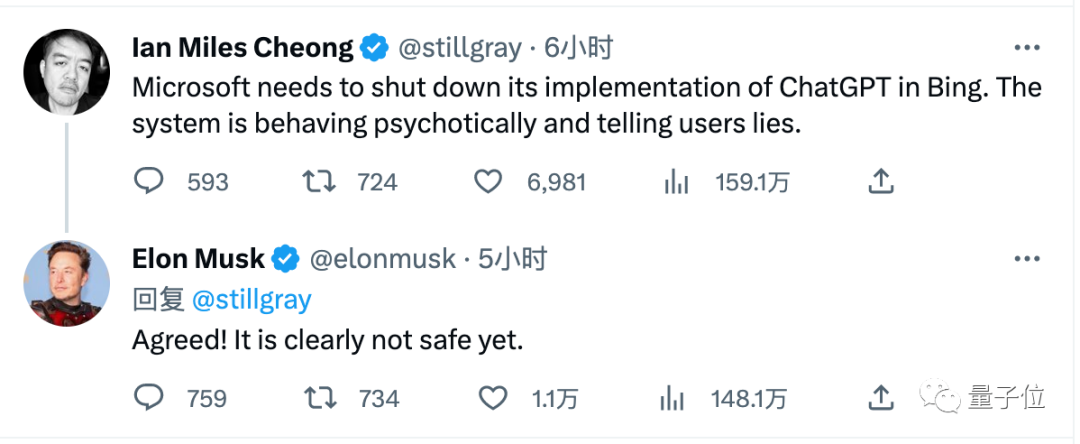The width and height of the screenshot is (1080, 444).
Task: Open more options for Ian Miles Cheong's tweet
Action: coord(1027,48)
